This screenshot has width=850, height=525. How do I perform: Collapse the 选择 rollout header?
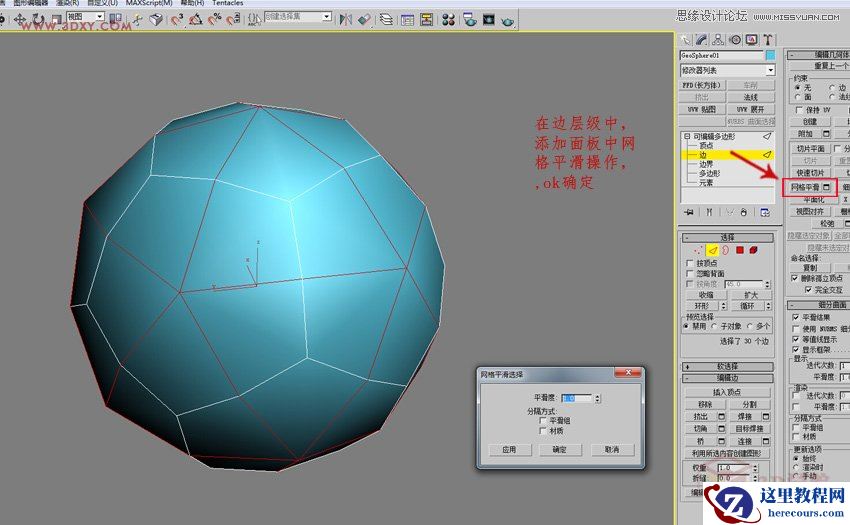click(x=727, y=238)
